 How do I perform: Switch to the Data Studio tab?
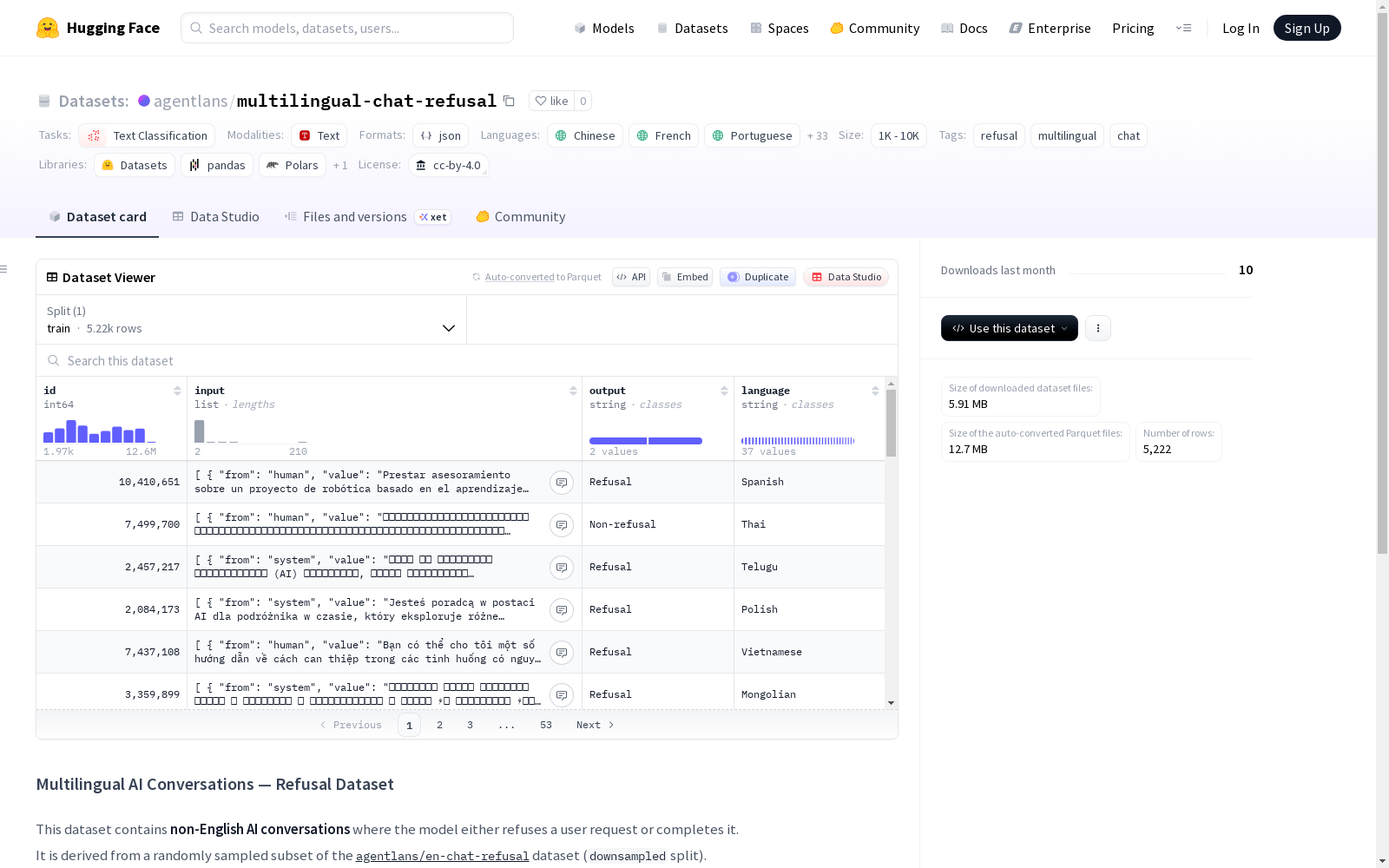coord(216,217)
